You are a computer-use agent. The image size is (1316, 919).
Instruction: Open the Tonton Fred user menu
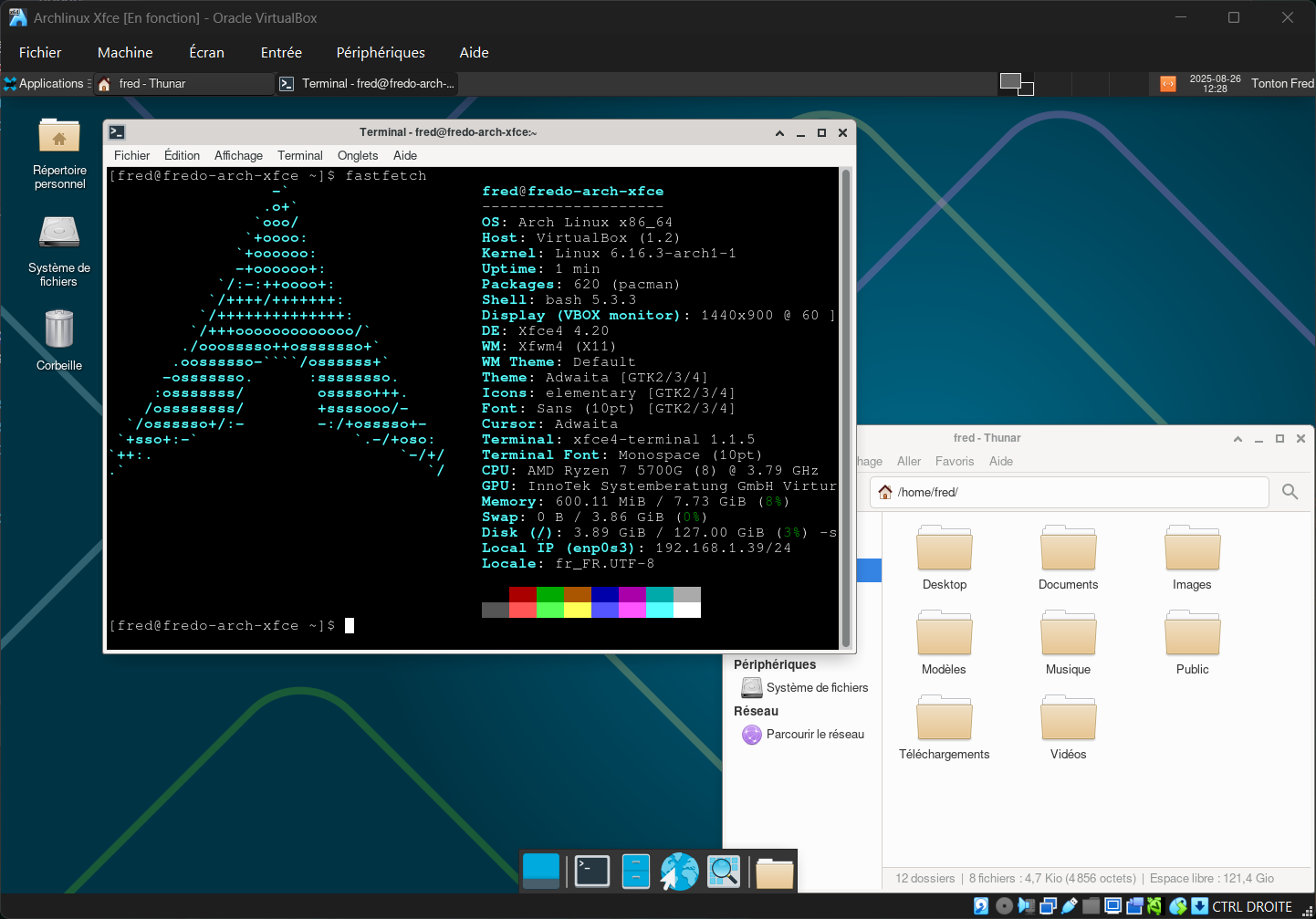pyautogui.click(x=1281, y=84)
